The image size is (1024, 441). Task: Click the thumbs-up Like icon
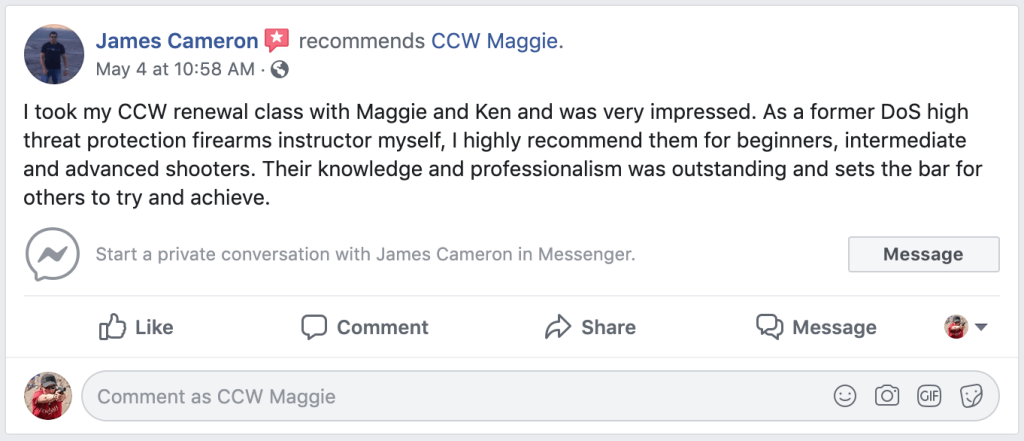pyautogui.click(x=112, y=326)
